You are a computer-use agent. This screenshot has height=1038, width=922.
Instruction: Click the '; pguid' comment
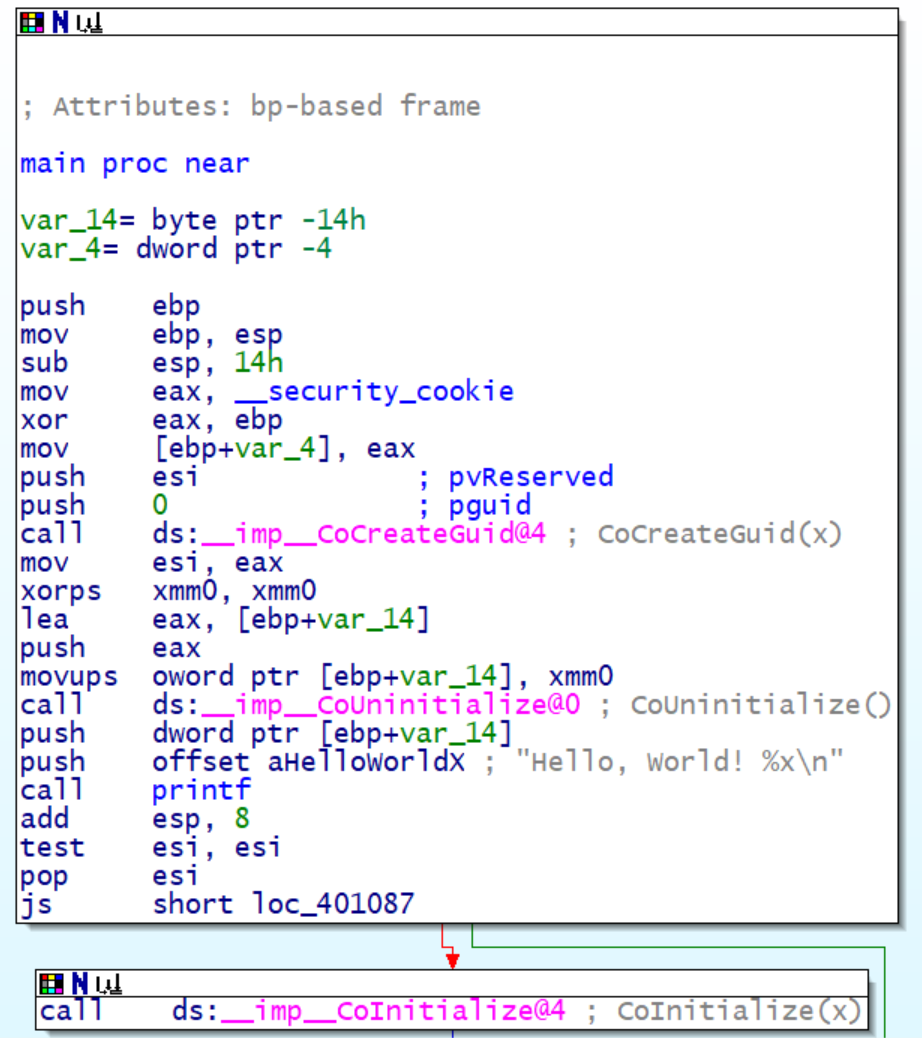(475, 506)
